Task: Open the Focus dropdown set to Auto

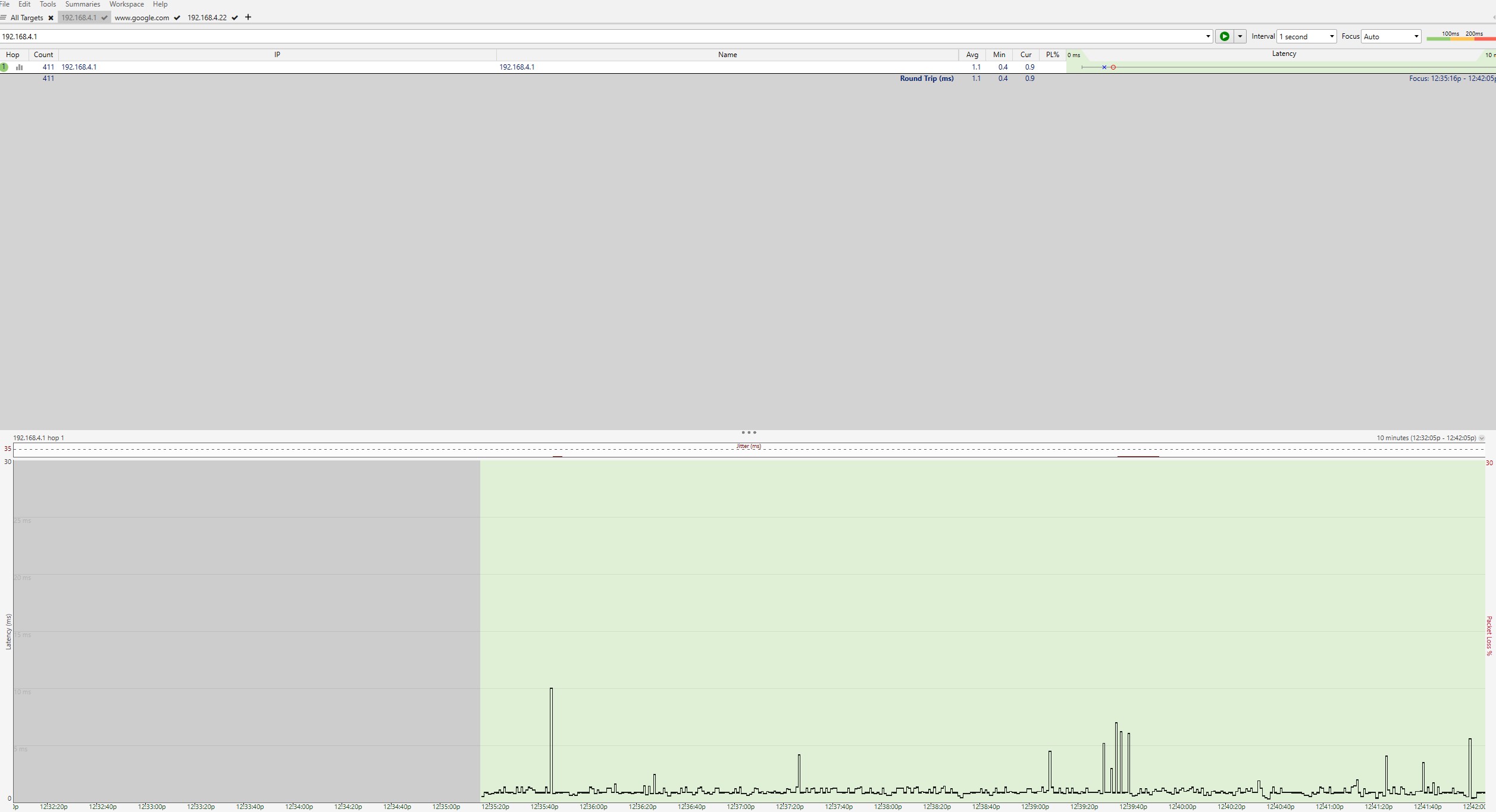Action: (x=1391, y=36)
